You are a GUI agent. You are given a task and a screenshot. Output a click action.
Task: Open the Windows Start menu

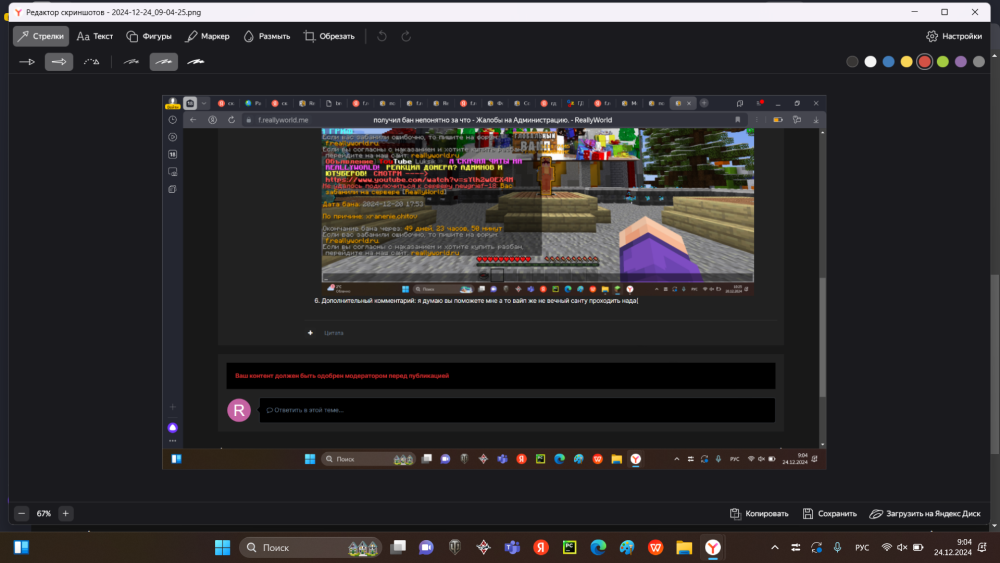222,548
